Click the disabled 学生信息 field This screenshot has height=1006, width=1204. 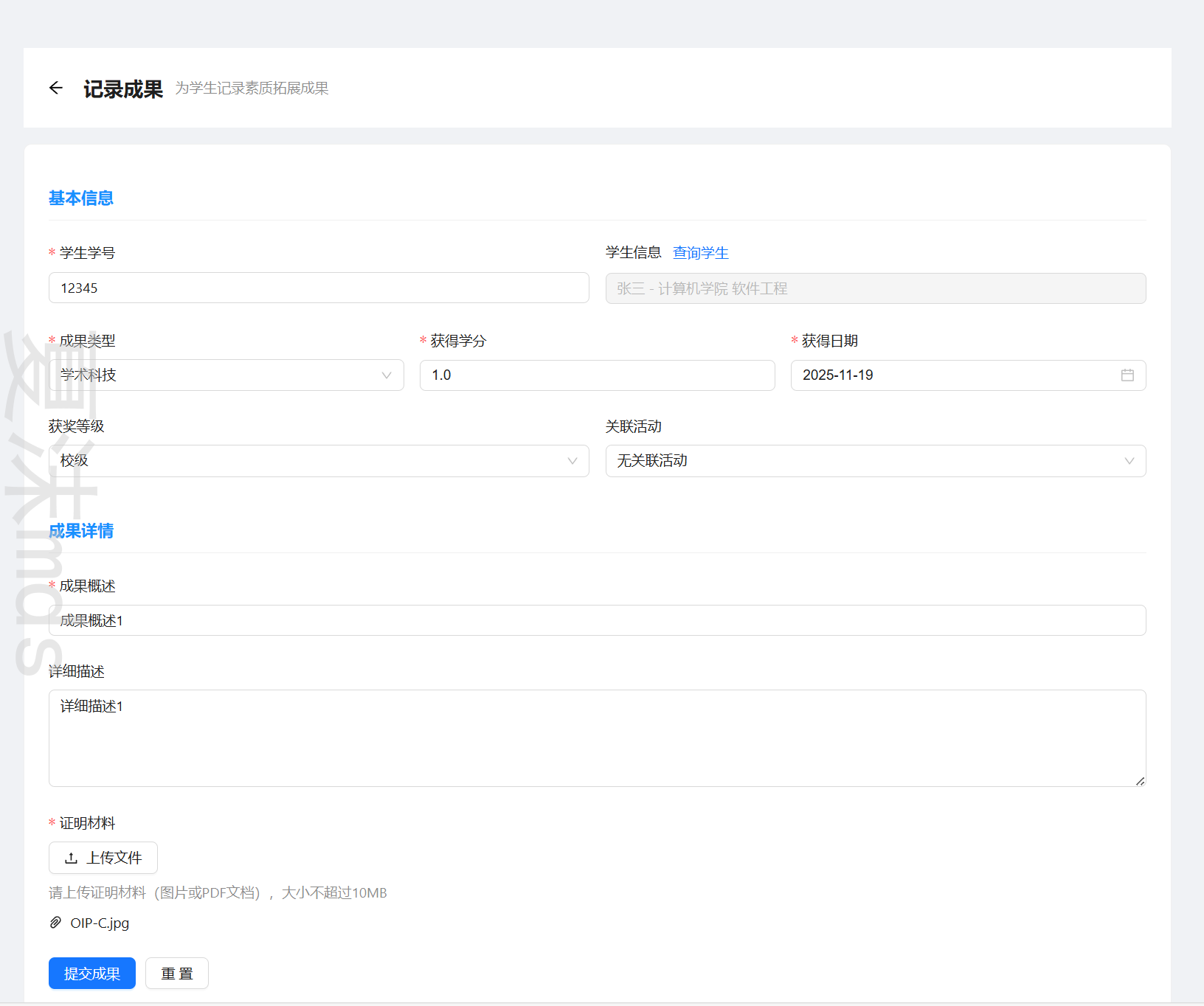(876, 288)
